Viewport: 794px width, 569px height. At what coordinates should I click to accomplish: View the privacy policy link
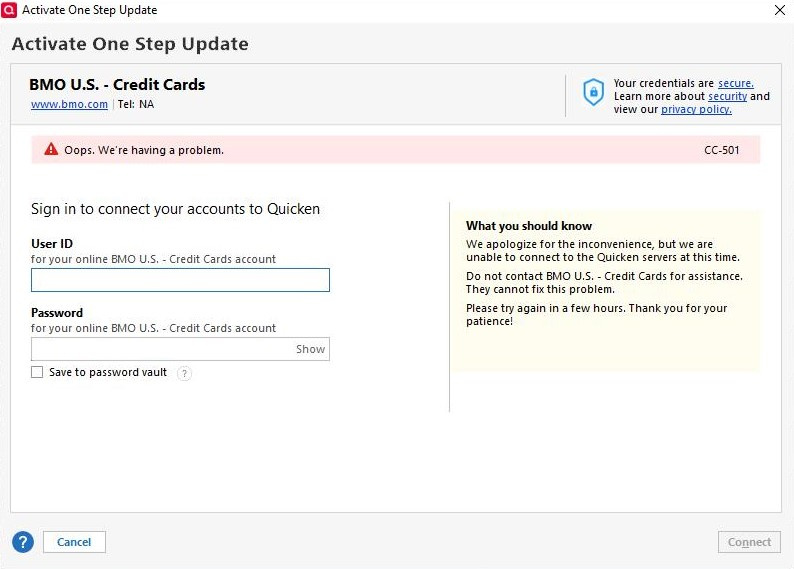click(x=696, y=109)
